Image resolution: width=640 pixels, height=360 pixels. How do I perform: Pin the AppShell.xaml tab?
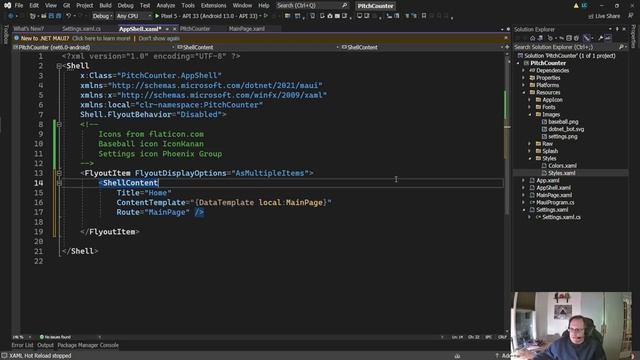click(x=167, y=29)
